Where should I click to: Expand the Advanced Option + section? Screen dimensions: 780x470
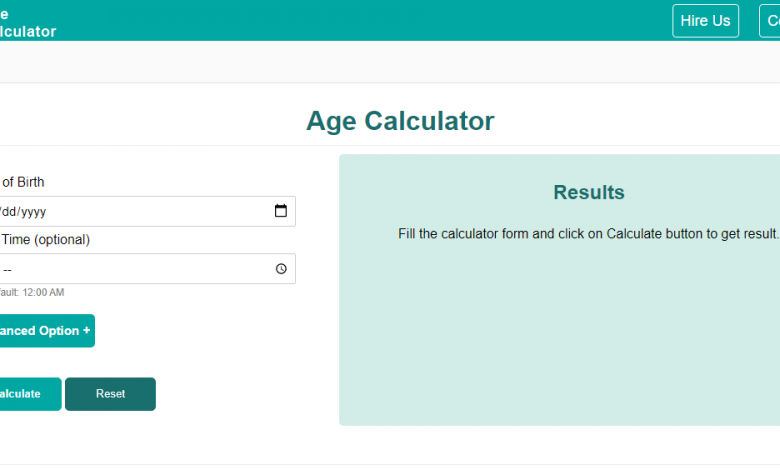(47, 331)
